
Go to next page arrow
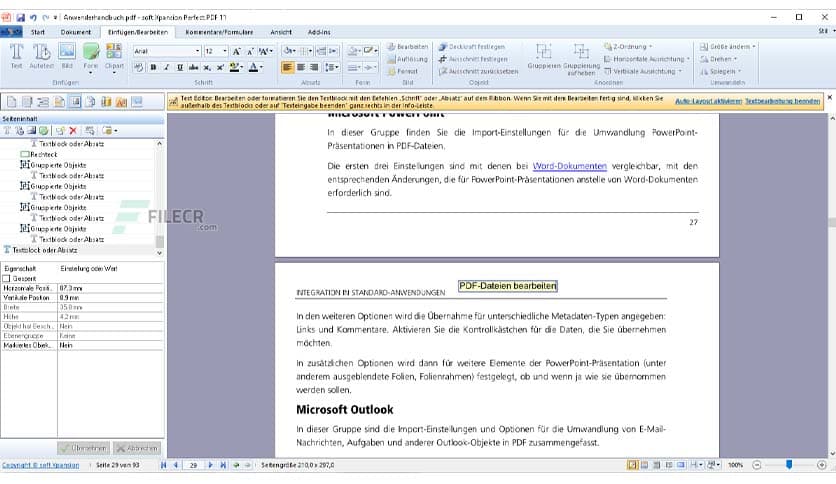coord(210,465)
